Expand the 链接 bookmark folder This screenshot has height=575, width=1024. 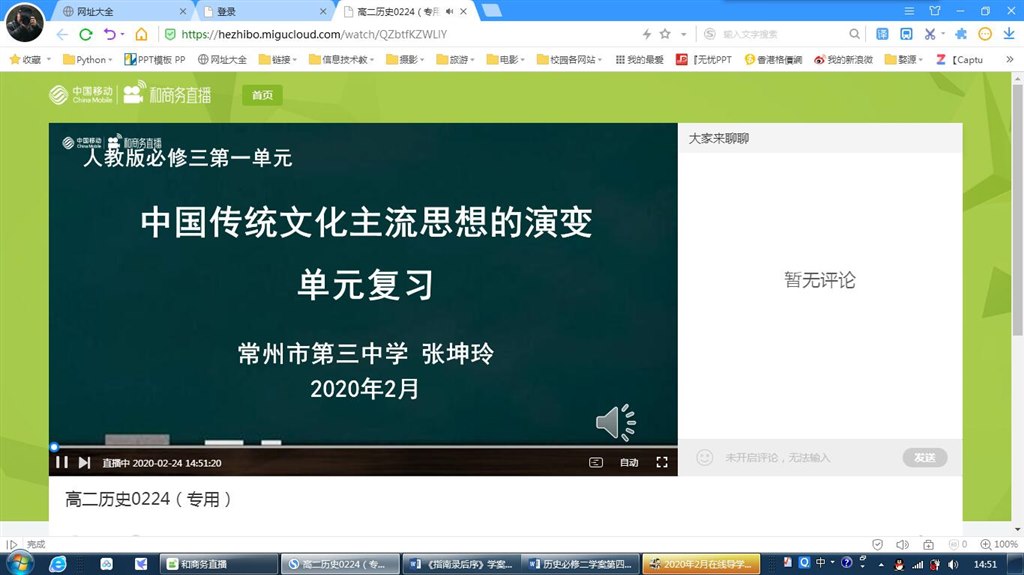tap(278, 59)
